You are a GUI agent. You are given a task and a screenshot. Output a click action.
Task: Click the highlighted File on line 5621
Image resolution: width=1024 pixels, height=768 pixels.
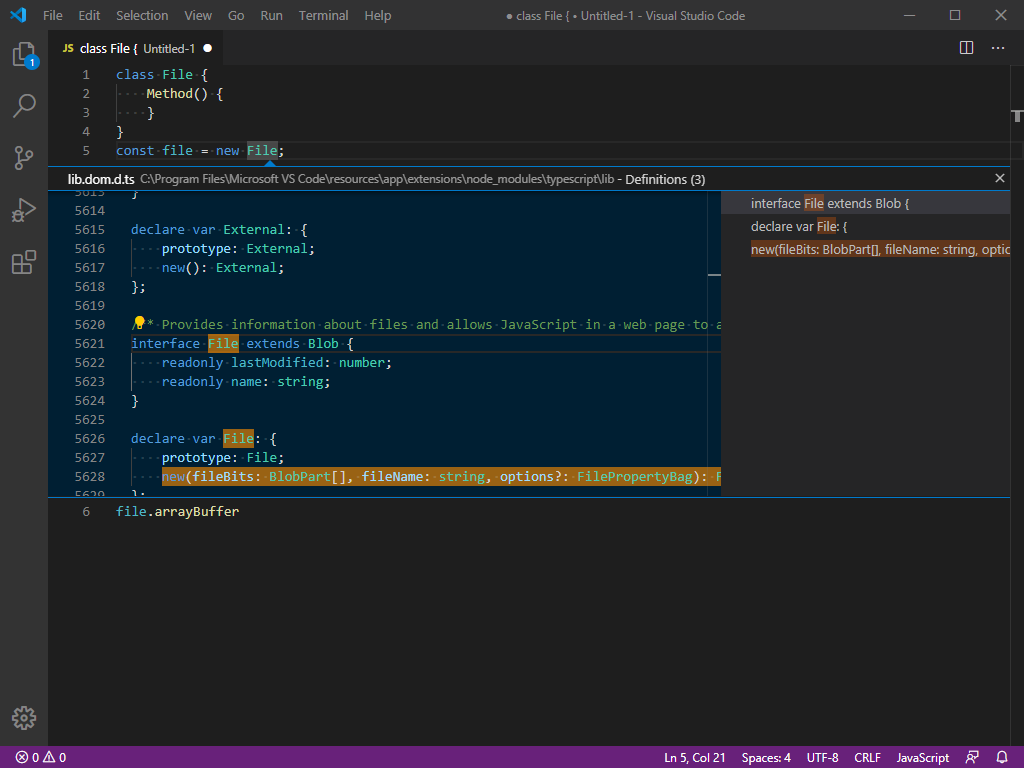pos(223,344)
